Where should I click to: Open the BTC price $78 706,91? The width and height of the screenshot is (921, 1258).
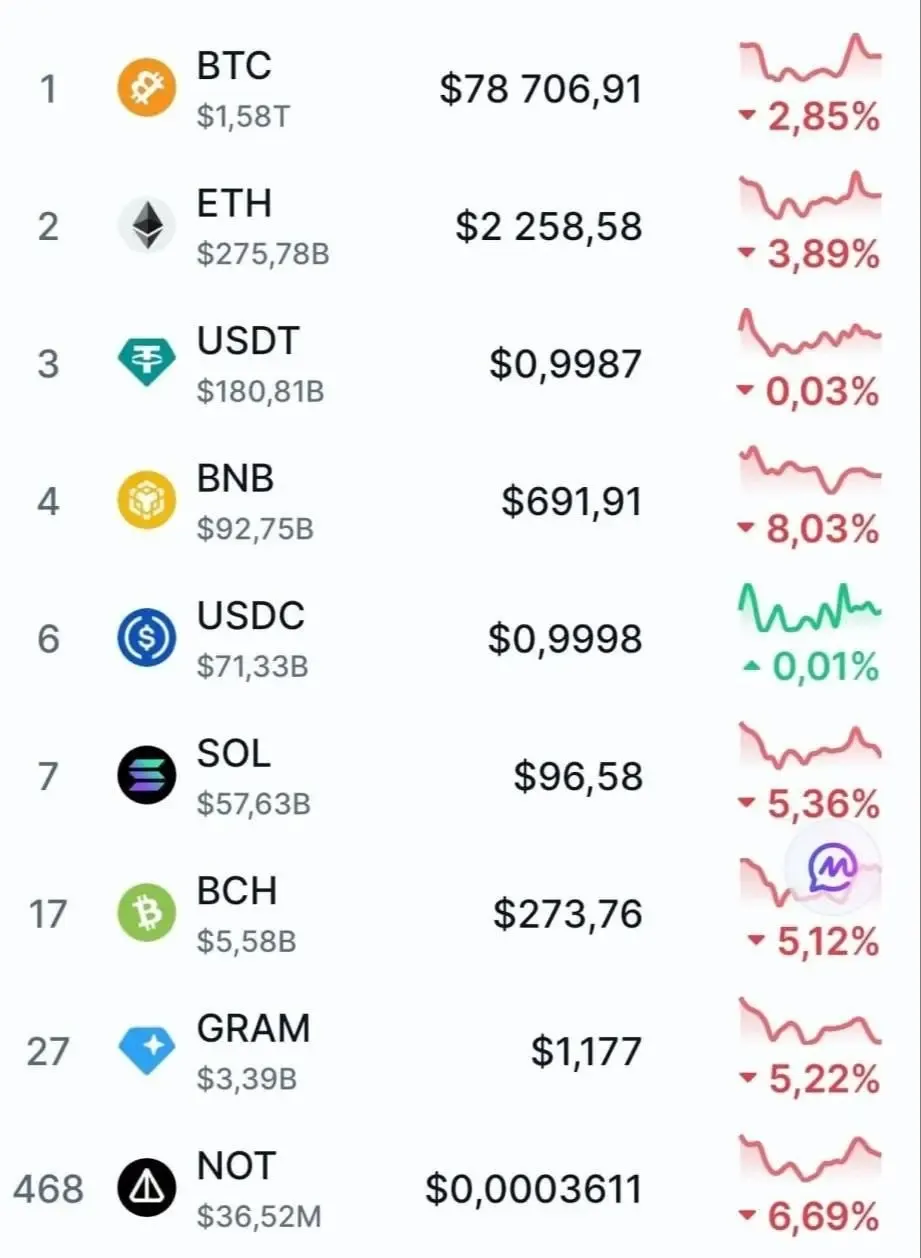pos(540,89)
